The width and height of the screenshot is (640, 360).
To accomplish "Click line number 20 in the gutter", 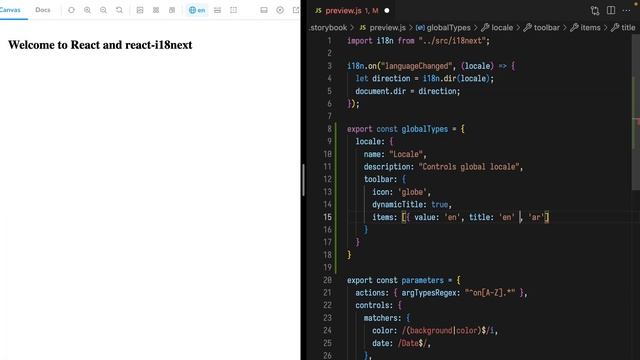I will 327,280.
